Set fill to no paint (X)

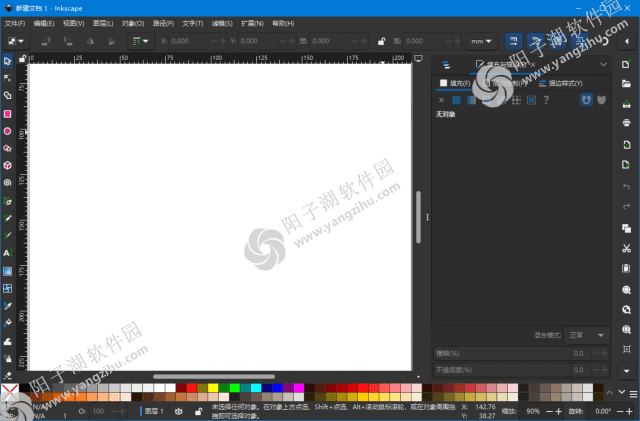pyautogui.click(x=441, y=100)
